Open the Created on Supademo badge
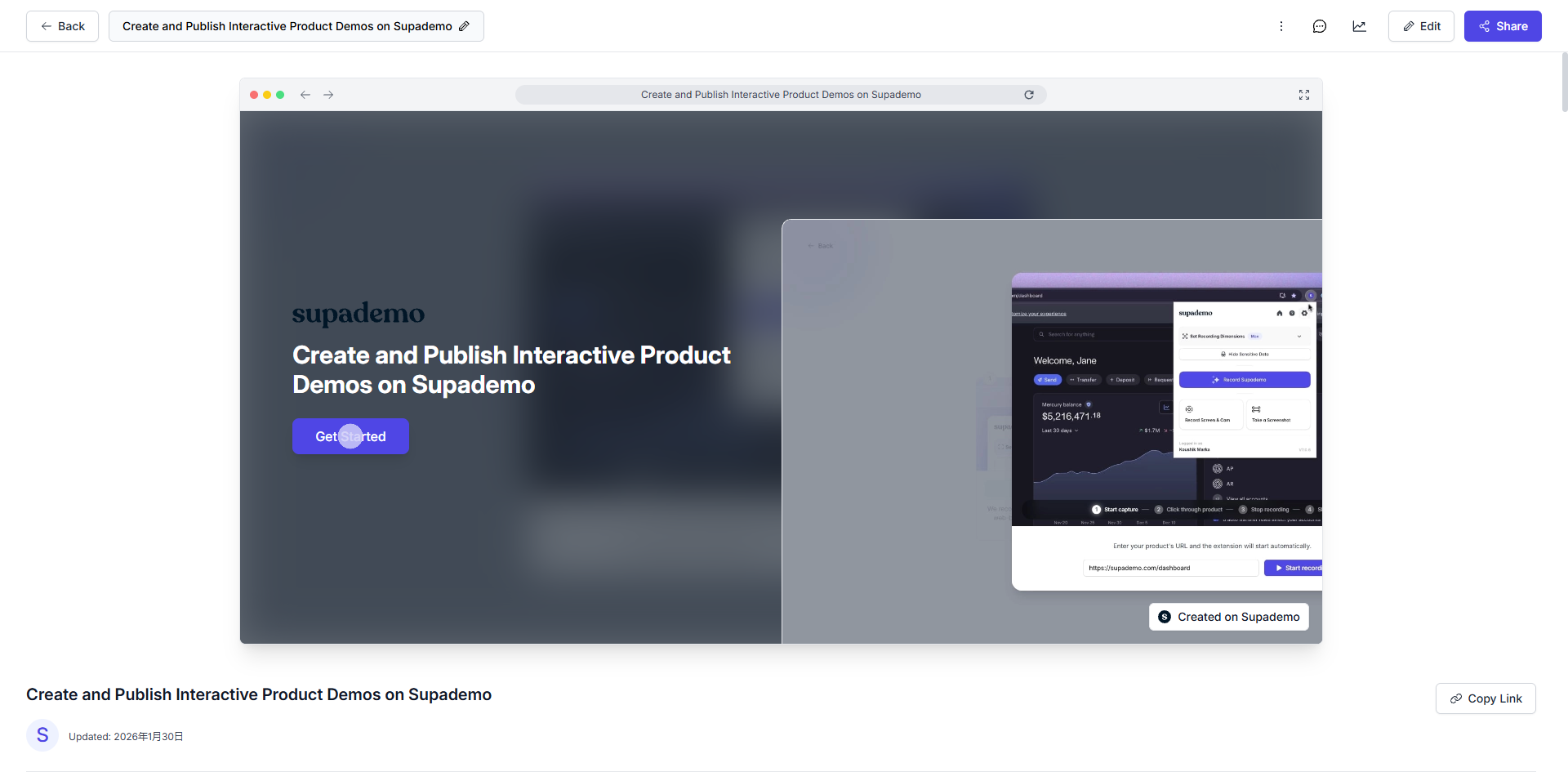This screenshot has height=772, width=1568. pos(1229,617)
